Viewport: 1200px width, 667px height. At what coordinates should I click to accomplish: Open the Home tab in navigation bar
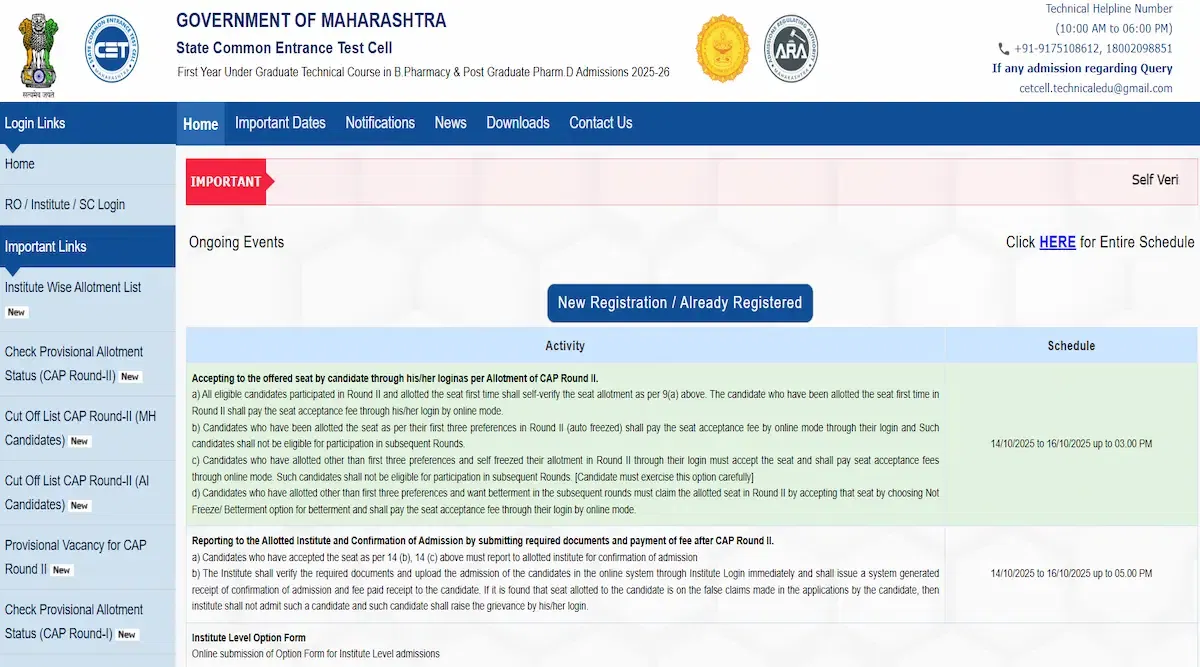(200, 124)
